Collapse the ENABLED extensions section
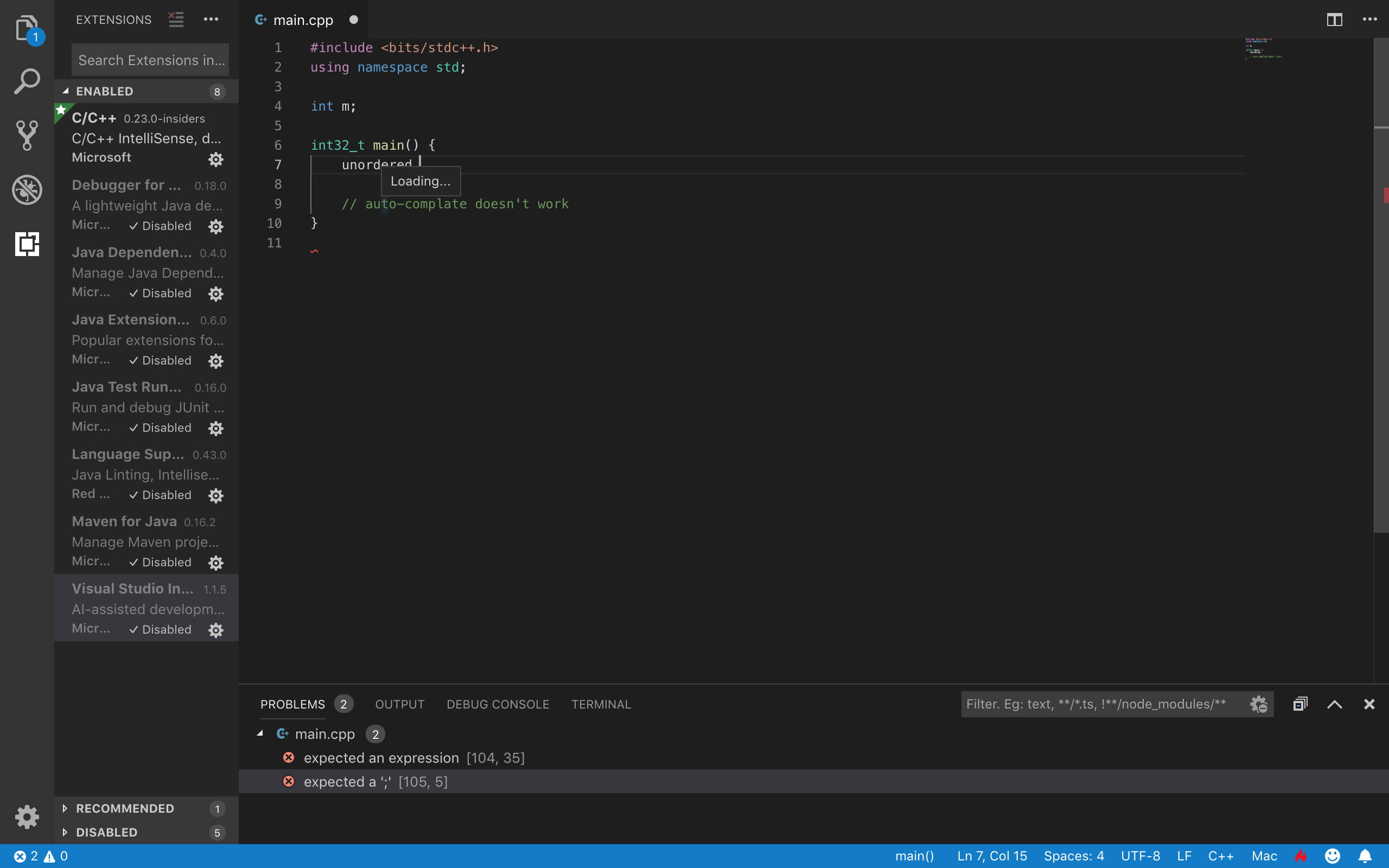 coord(105,91)
